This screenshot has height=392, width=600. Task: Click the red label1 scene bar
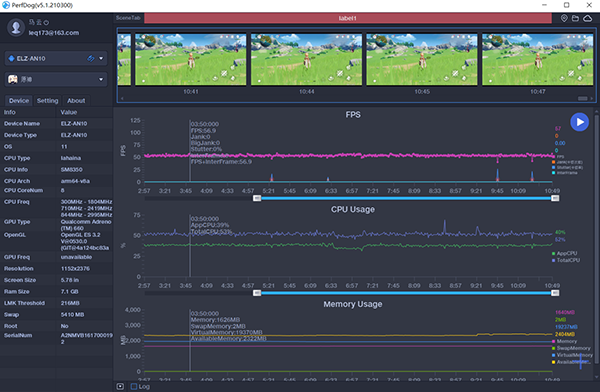(348, 18)
